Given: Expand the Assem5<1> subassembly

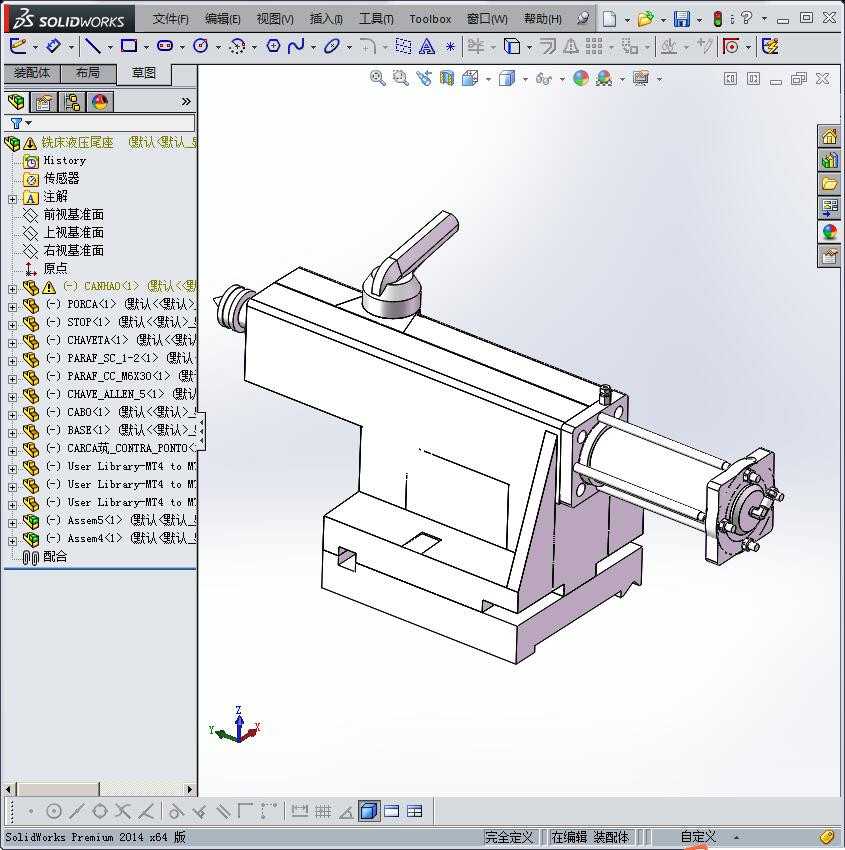Looking at the screenshot, I should click(12, 523).
